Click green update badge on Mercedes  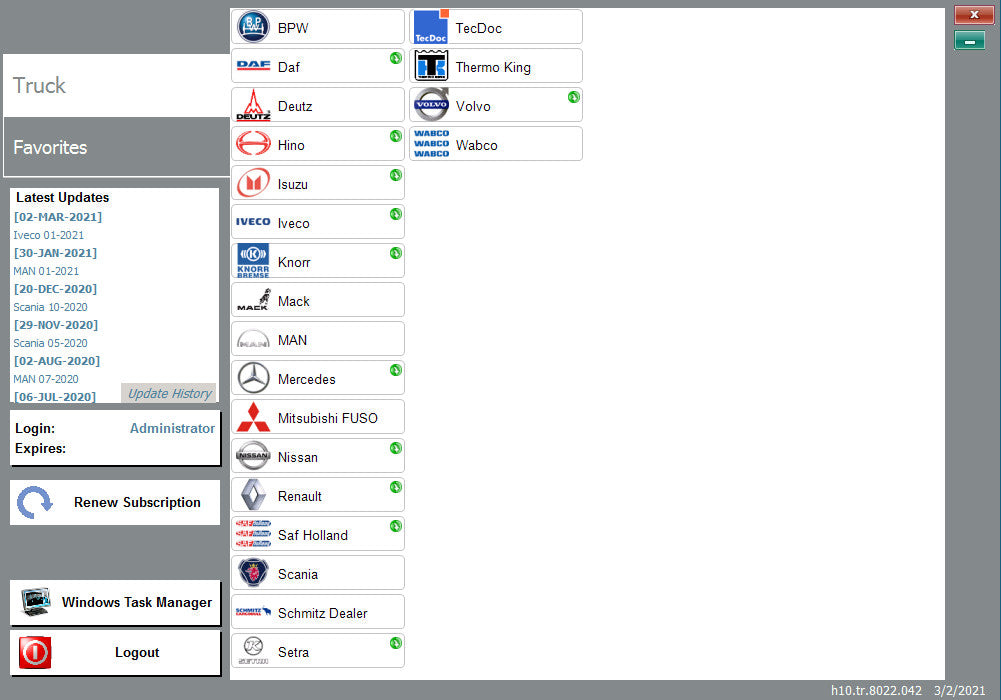pos(396,370)
